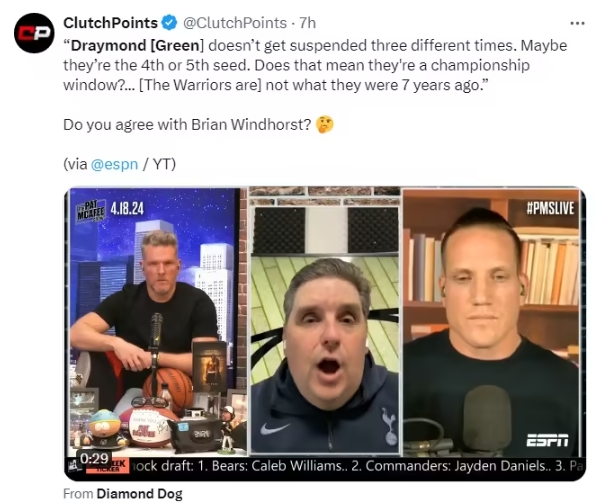Click the thinking face emoji

coord(325,125)
